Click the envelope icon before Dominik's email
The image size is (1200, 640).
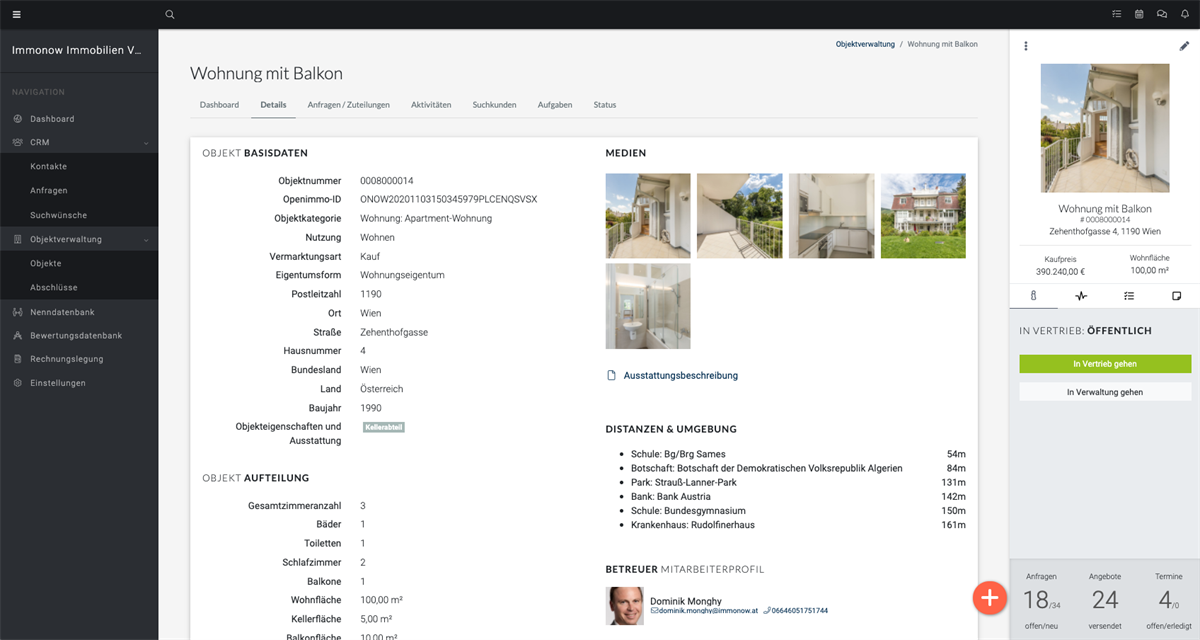pyautogui.click(x=654, y=610)
